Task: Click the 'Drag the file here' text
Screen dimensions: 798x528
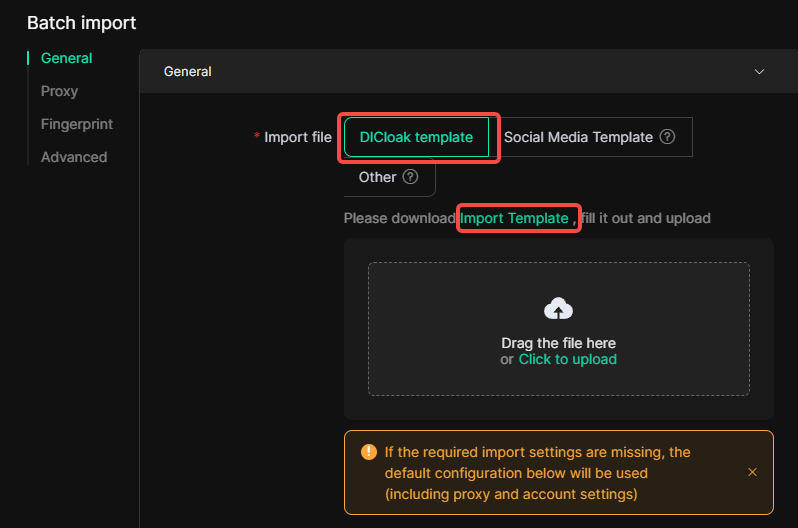Action: pyautogui.click(x=558, y=343)
